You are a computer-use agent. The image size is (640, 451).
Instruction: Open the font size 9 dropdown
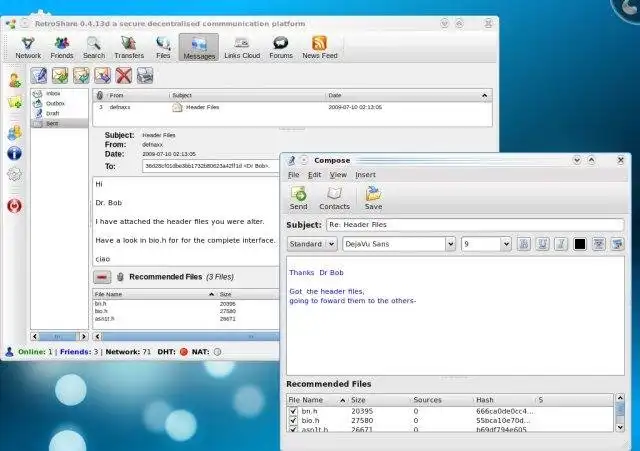point(505,244)
